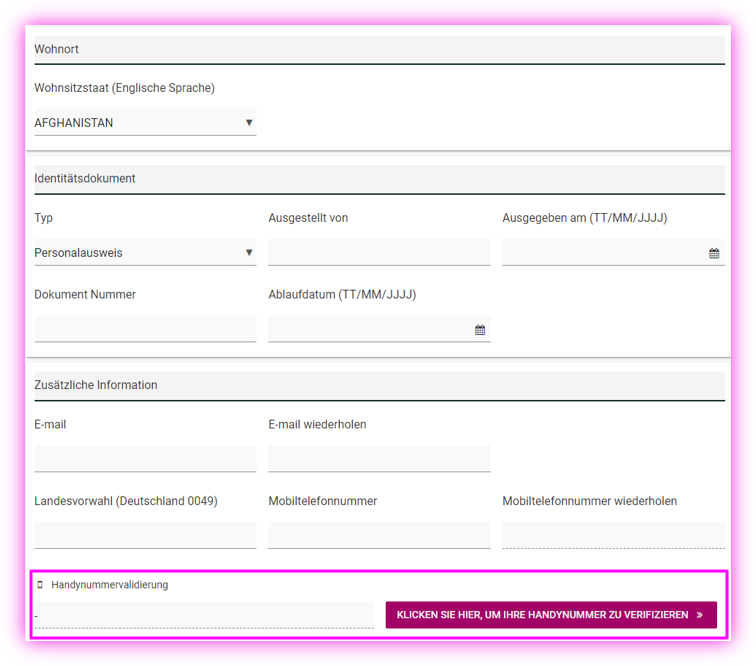The image size is (756, 666).
Task: Click the Ablaufdatum date field
Action: pos(379,329)
